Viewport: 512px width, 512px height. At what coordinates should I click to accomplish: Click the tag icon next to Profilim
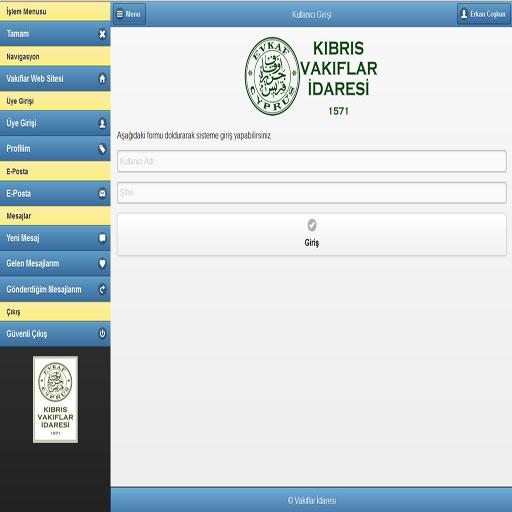point(102,149)
